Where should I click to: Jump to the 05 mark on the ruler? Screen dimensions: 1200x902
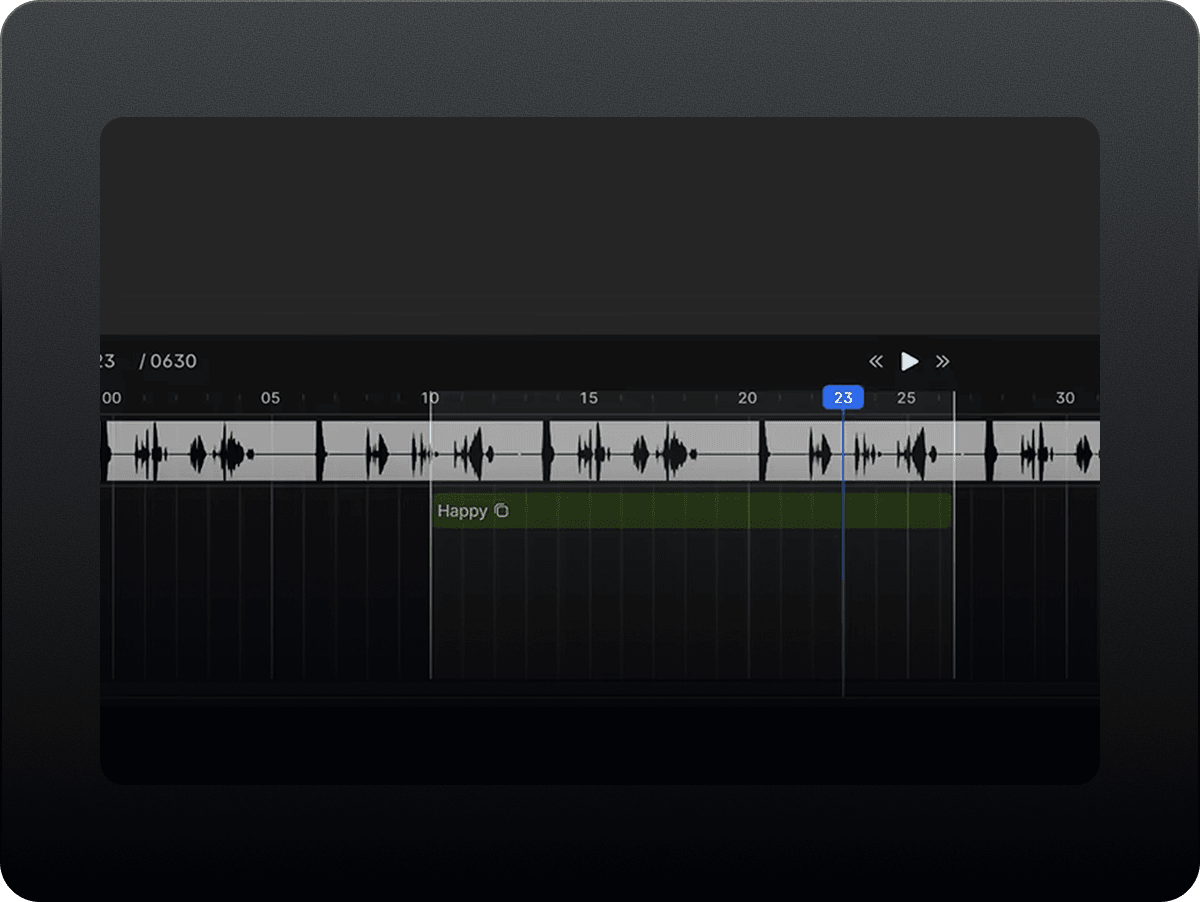[270, 398]
